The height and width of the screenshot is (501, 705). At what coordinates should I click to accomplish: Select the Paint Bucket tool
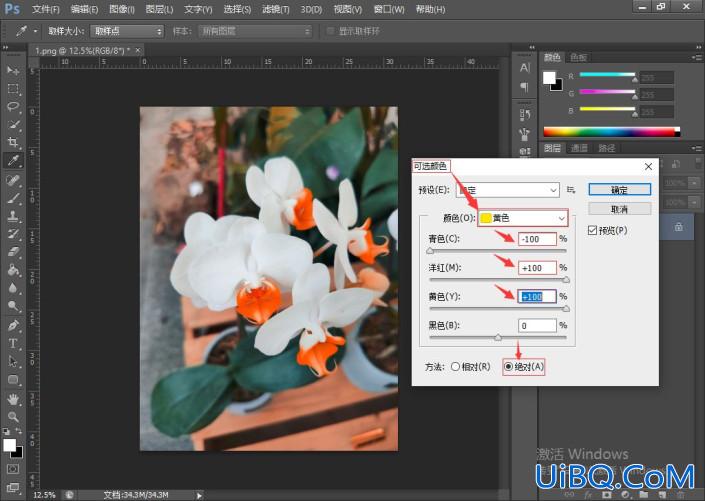tap(13, 270)
